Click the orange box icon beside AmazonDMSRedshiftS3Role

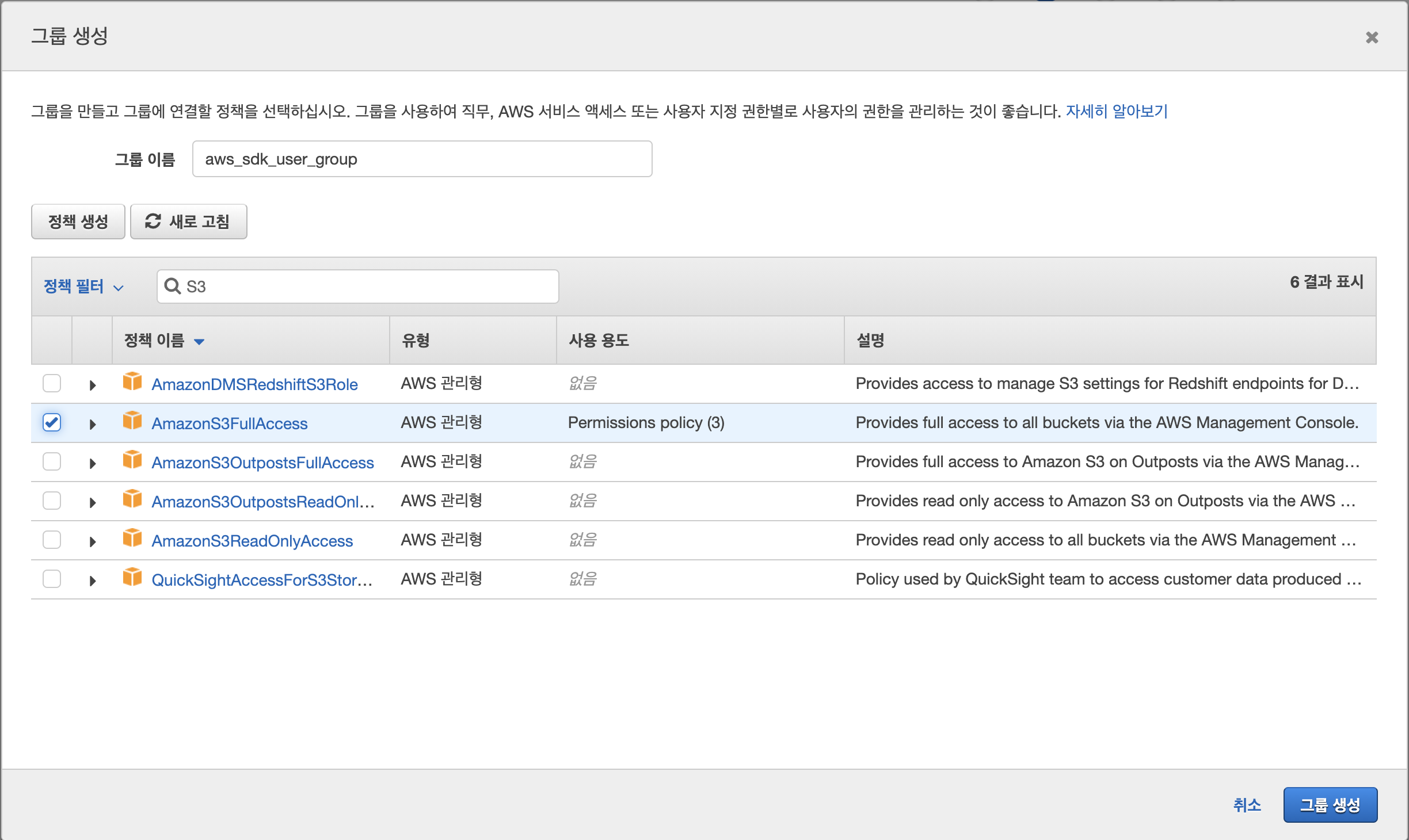click(132, 382)
